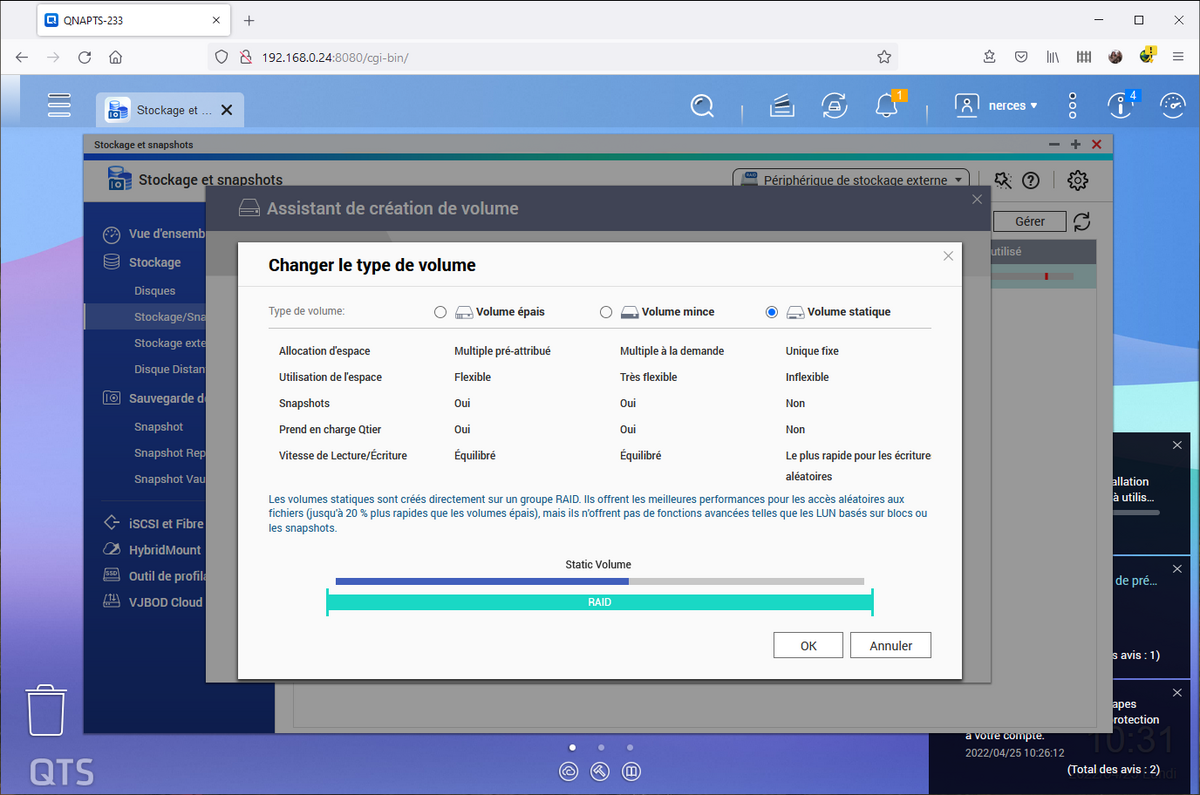This screenshot has width=1200, height=795.
Task: Open a new browser tab
Action: (249, 20)
